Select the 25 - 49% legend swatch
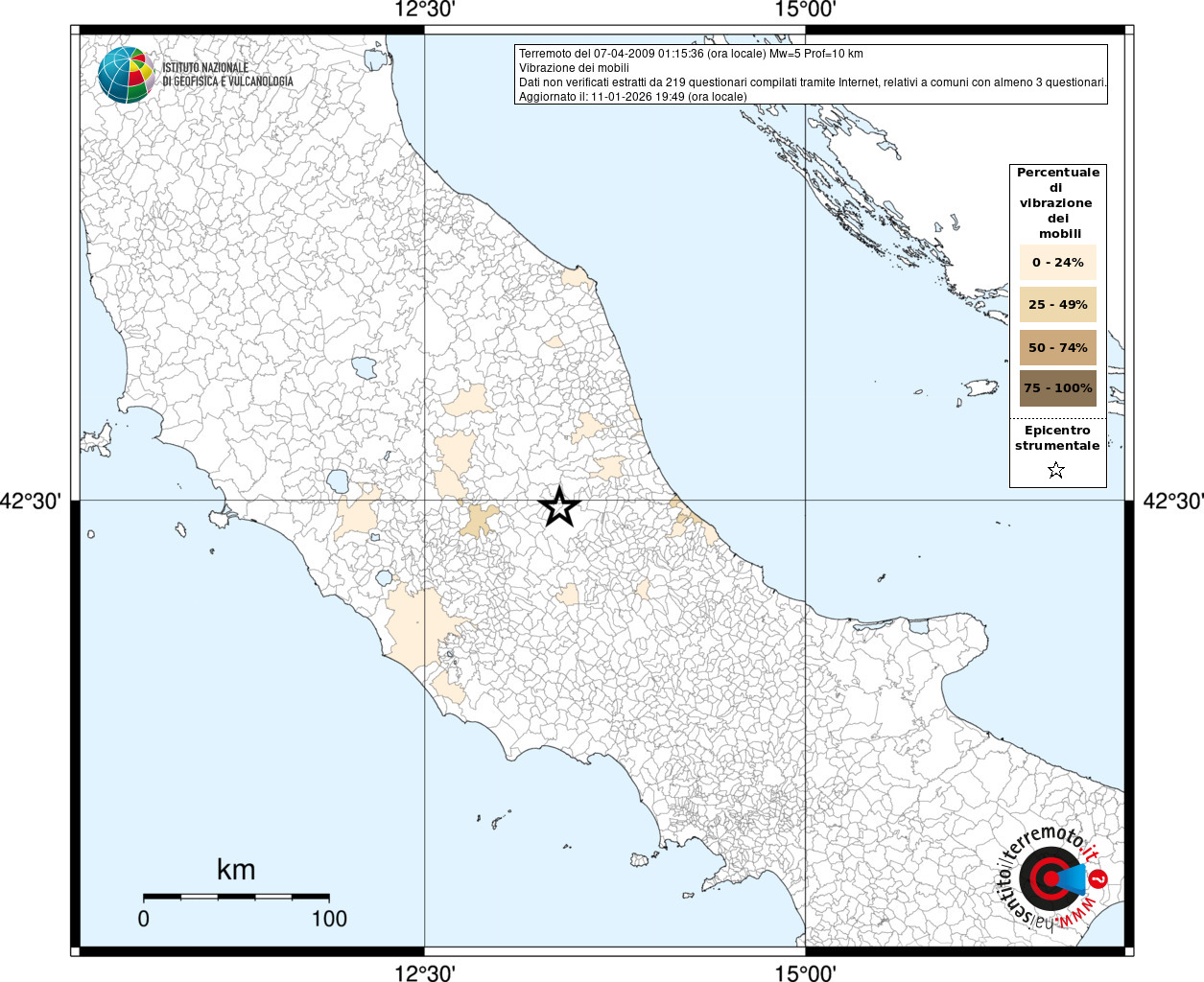This screenshot has width=1204, height=982. tap(1058, 304)
